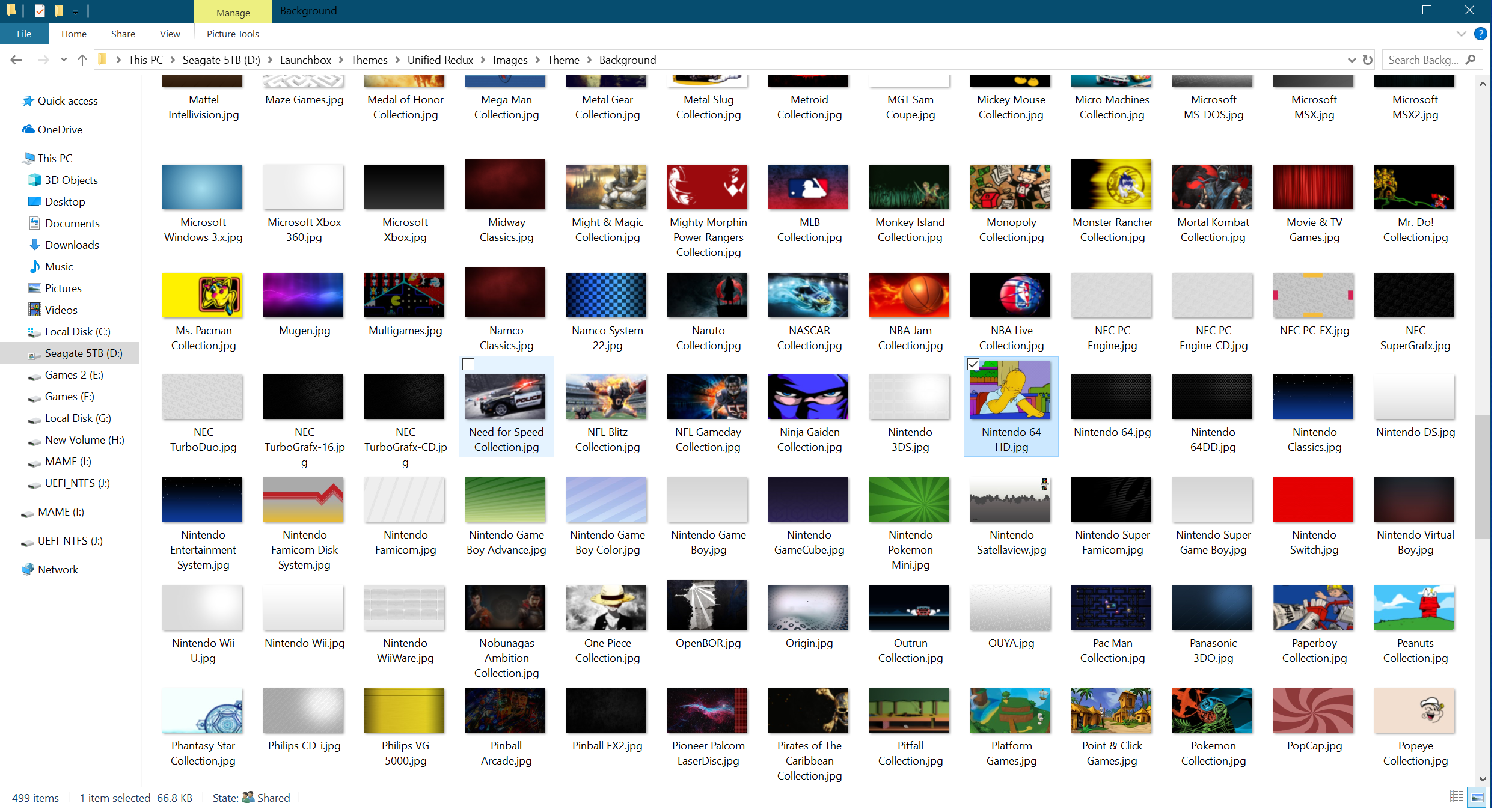Image resolution: width=1494 pixels, height=812 pixels.
Task: Open Downloads folder in sidebar
Action: 72,245
